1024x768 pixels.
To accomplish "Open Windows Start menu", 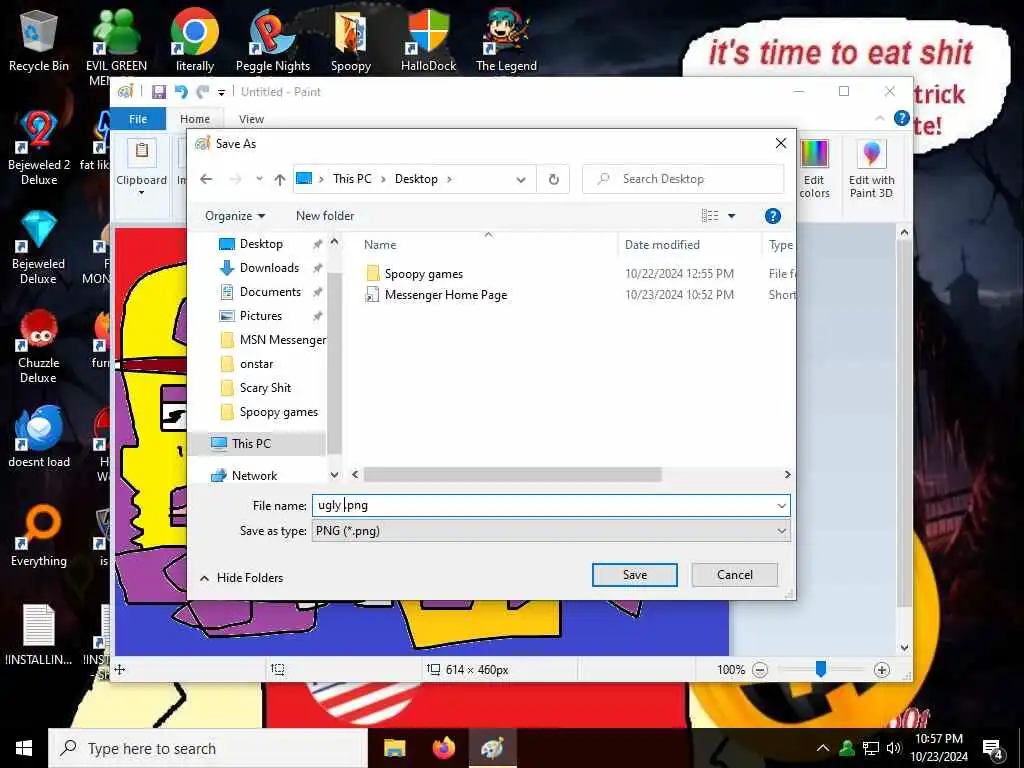I will (x=24, y=748).
